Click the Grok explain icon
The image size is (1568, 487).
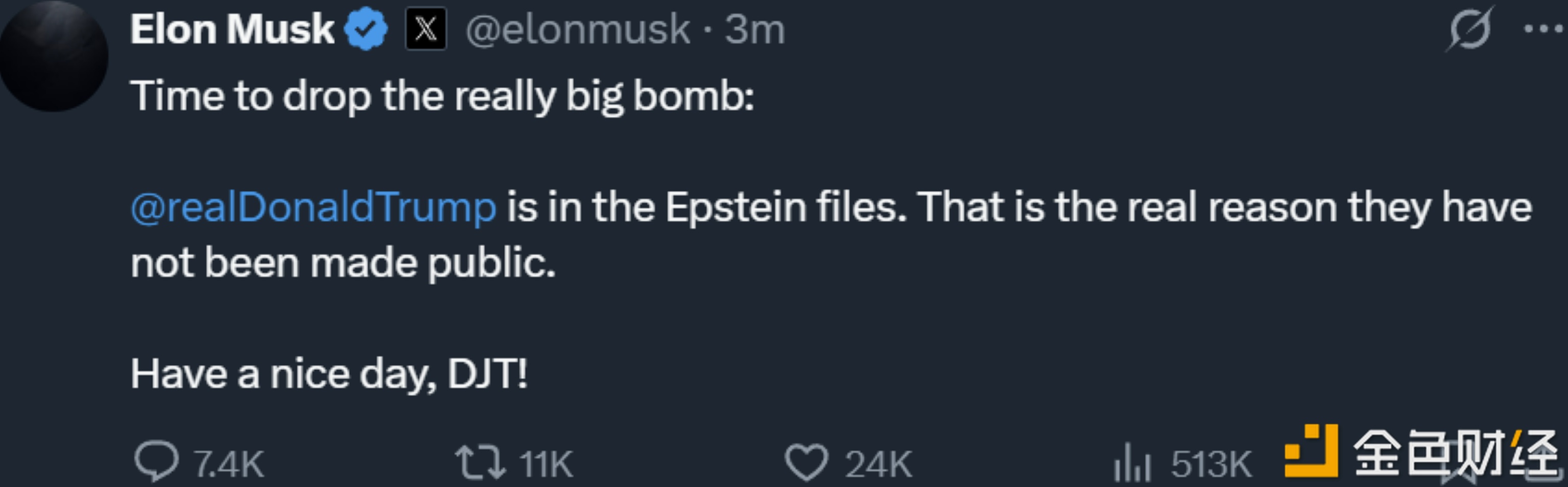click(1469, 29)
